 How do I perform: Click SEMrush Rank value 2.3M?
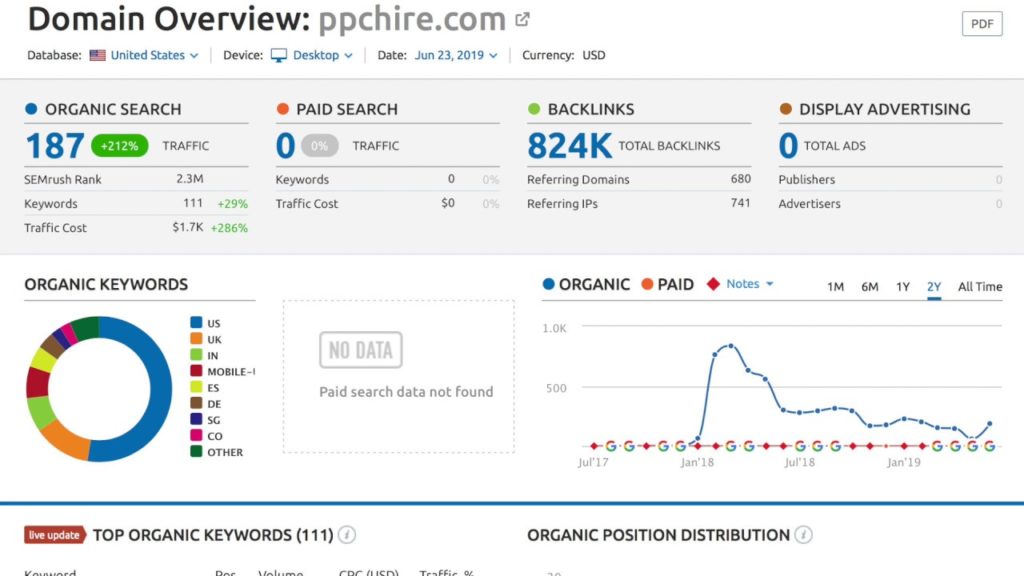click(x=190, y=178)
